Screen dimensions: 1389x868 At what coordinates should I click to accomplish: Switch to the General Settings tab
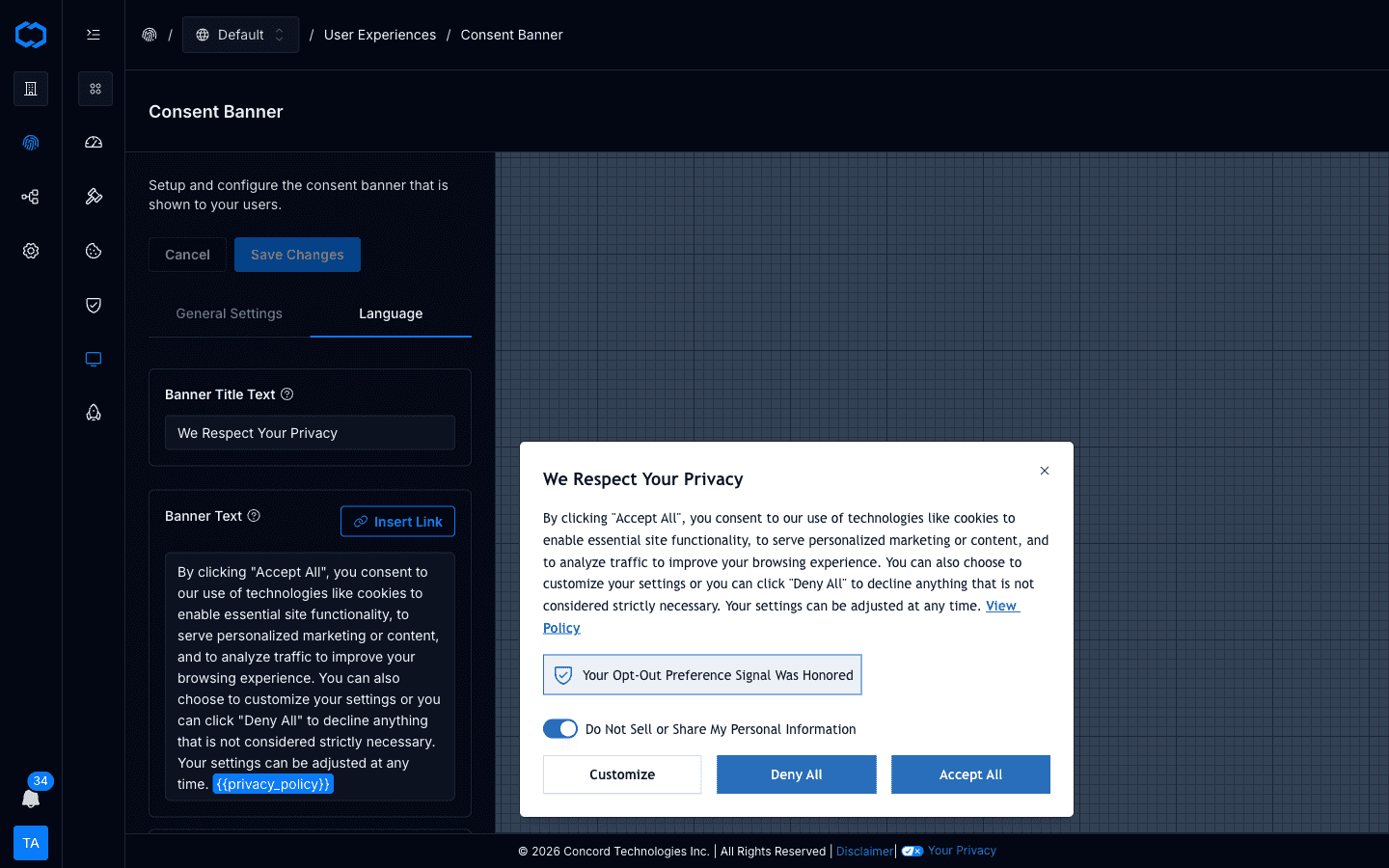[x=230, y=313]
